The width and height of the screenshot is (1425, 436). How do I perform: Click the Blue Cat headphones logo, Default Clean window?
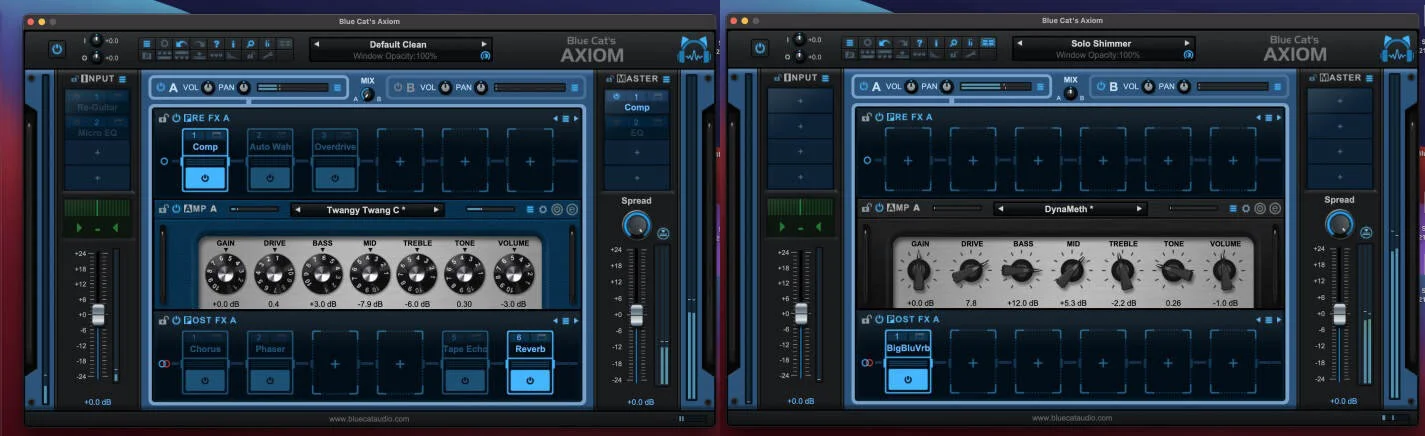[694, 50]
